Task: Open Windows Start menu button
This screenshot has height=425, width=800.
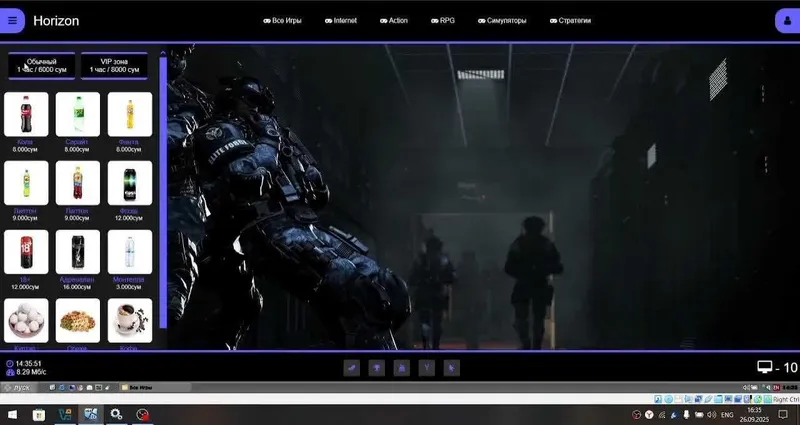Action: click(12, 414)
